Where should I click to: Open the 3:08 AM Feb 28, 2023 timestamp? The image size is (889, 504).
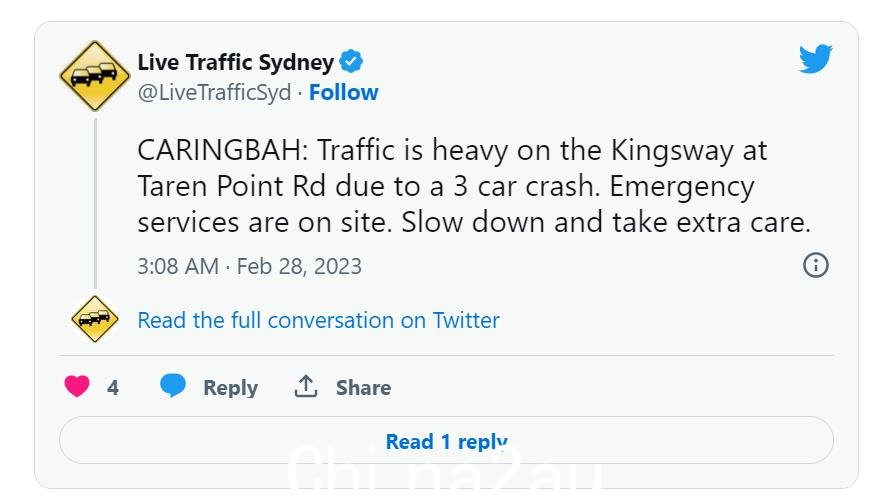pyautogui.click(x=249, y=266)
